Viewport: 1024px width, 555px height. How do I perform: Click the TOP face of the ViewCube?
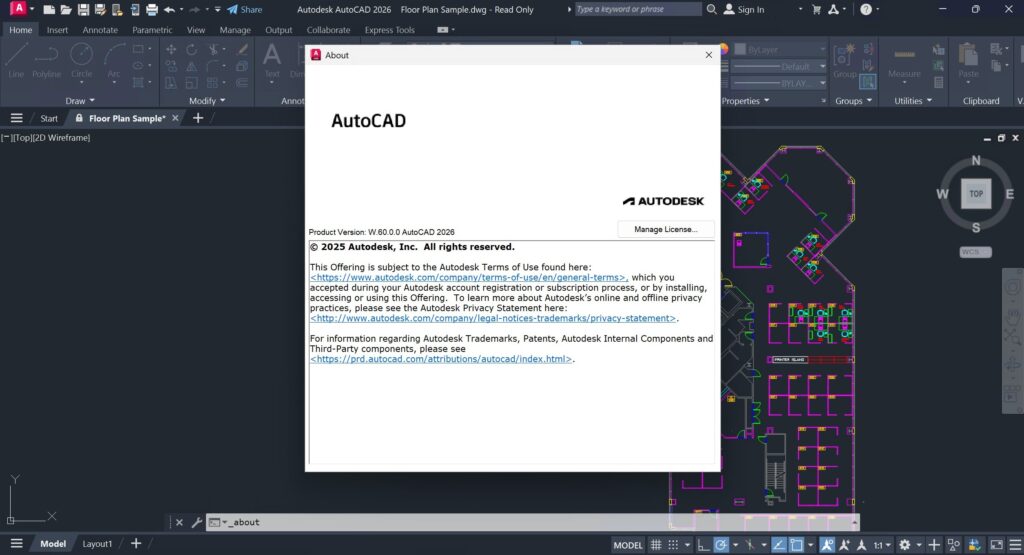pos(976,193)
